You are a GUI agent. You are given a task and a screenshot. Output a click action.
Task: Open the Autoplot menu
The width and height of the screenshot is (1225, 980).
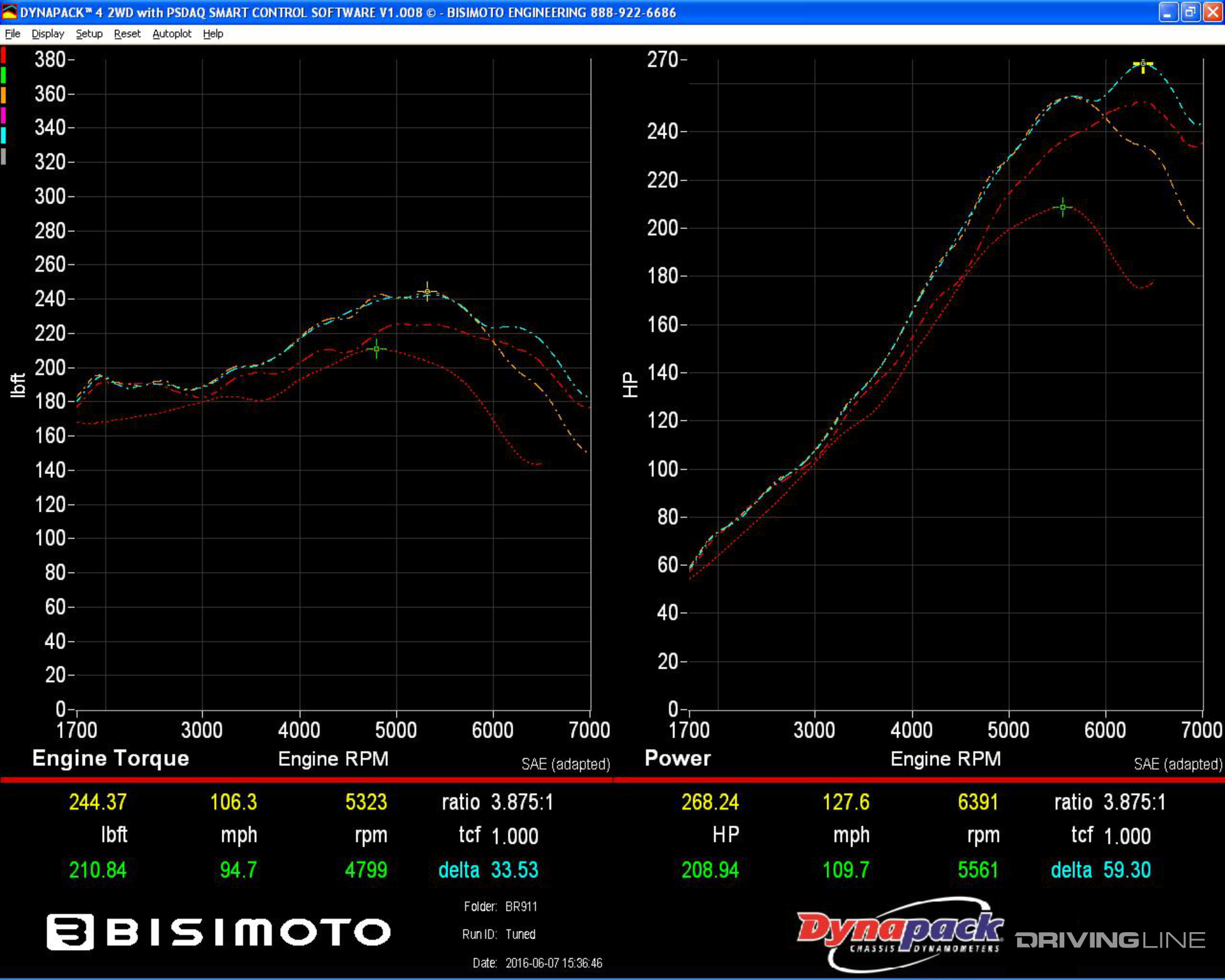point(172,34)
